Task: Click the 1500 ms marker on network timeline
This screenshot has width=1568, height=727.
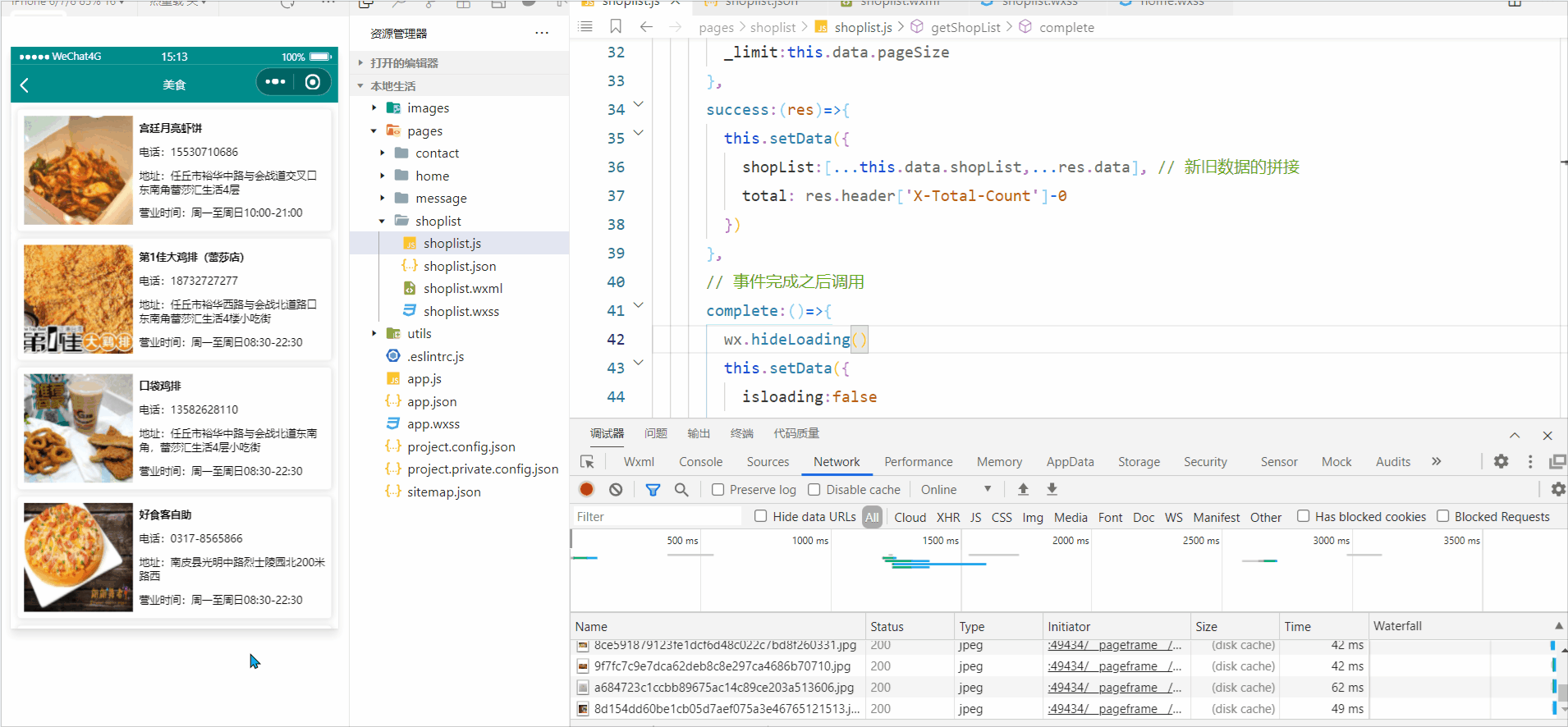Action: 940,540
